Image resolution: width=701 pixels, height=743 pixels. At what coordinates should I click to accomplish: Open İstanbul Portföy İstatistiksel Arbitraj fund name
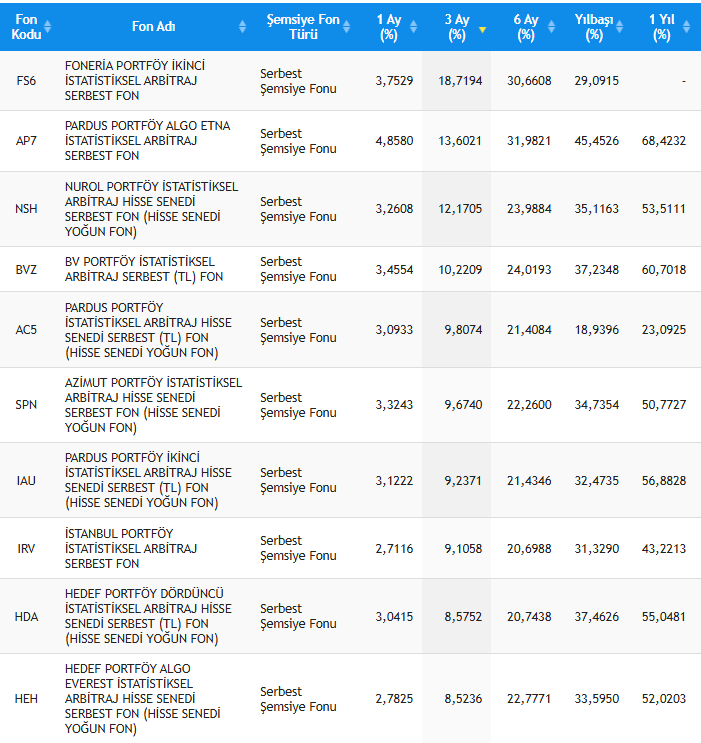(131, 549)
